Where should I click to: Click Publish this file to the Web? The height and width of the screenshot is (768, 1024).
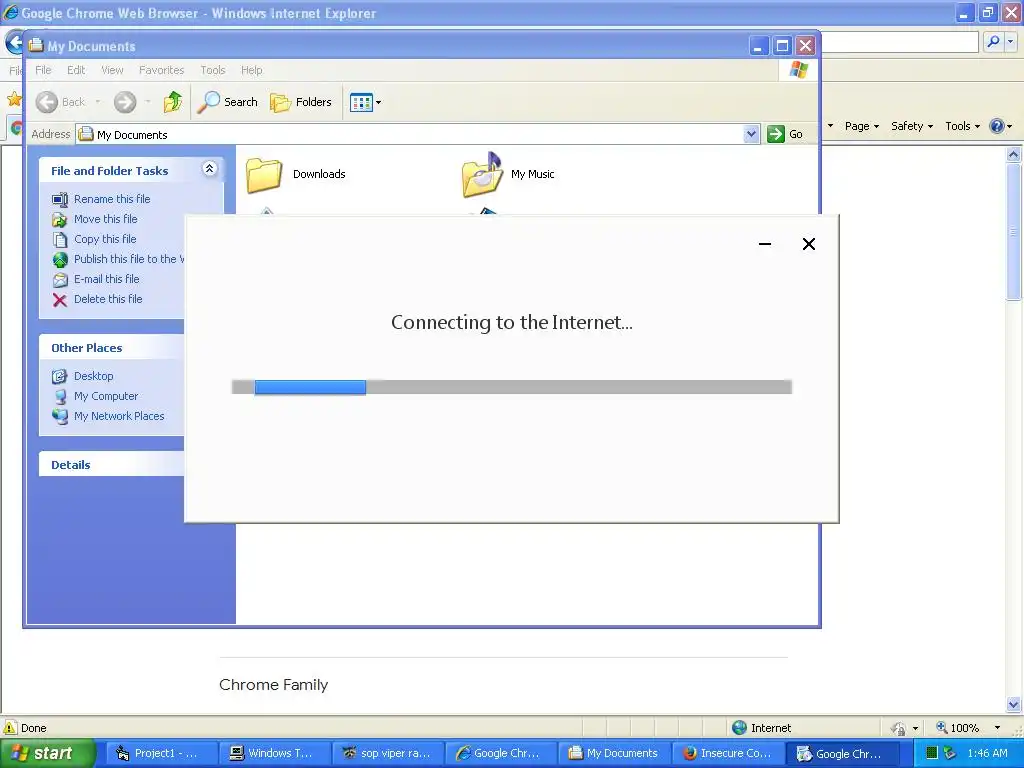pos(129,259)
